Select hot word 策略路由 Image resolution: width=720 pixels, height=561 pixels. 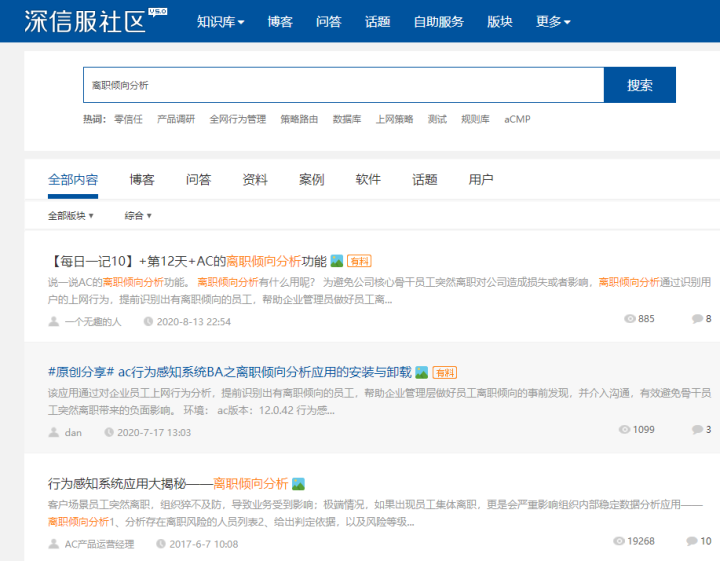pyautogui.click(x=299, y=119)
